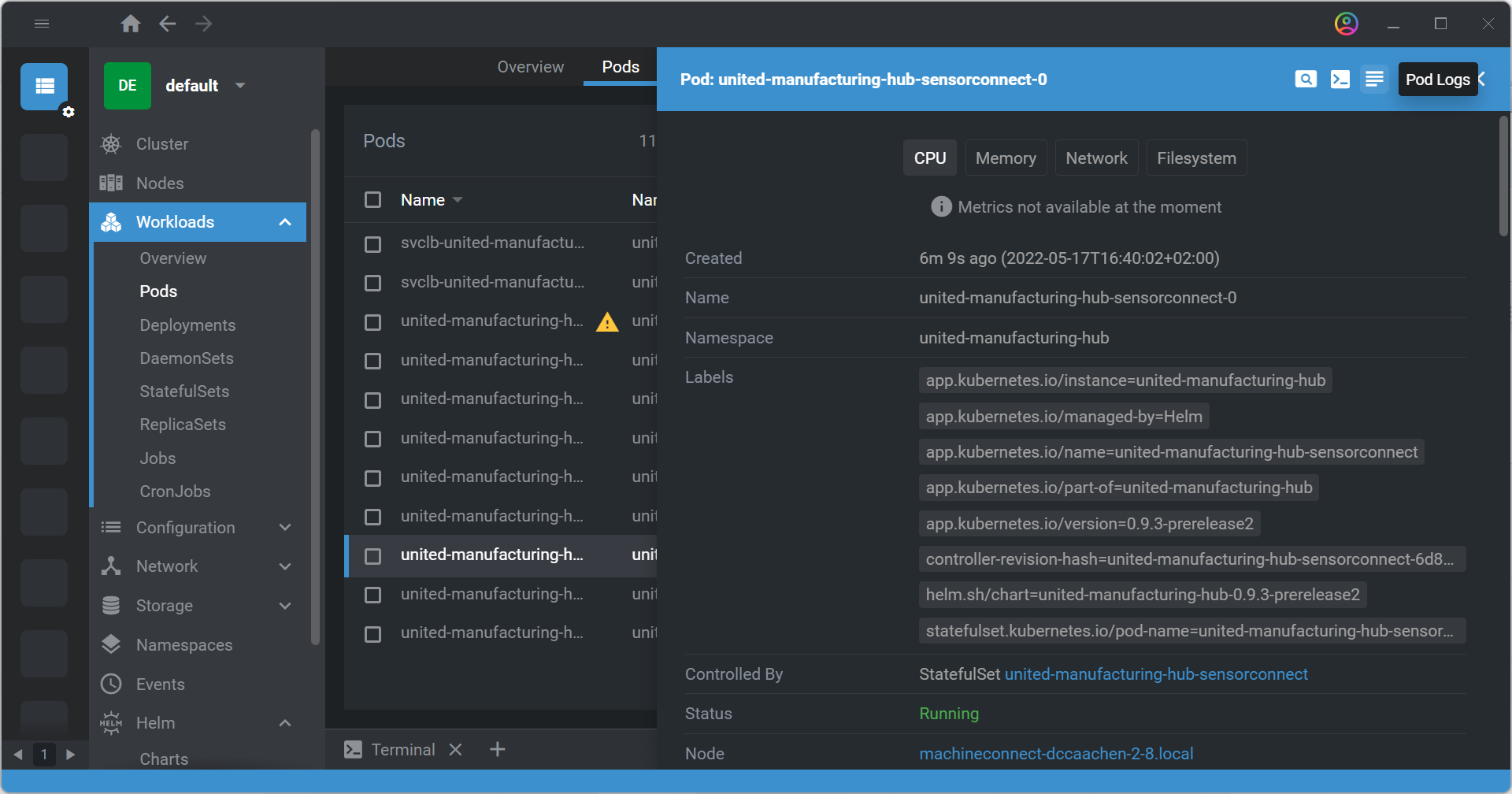The image size is (1512, 794).
Task: Switch to the Overview tab
Action: 530,67
